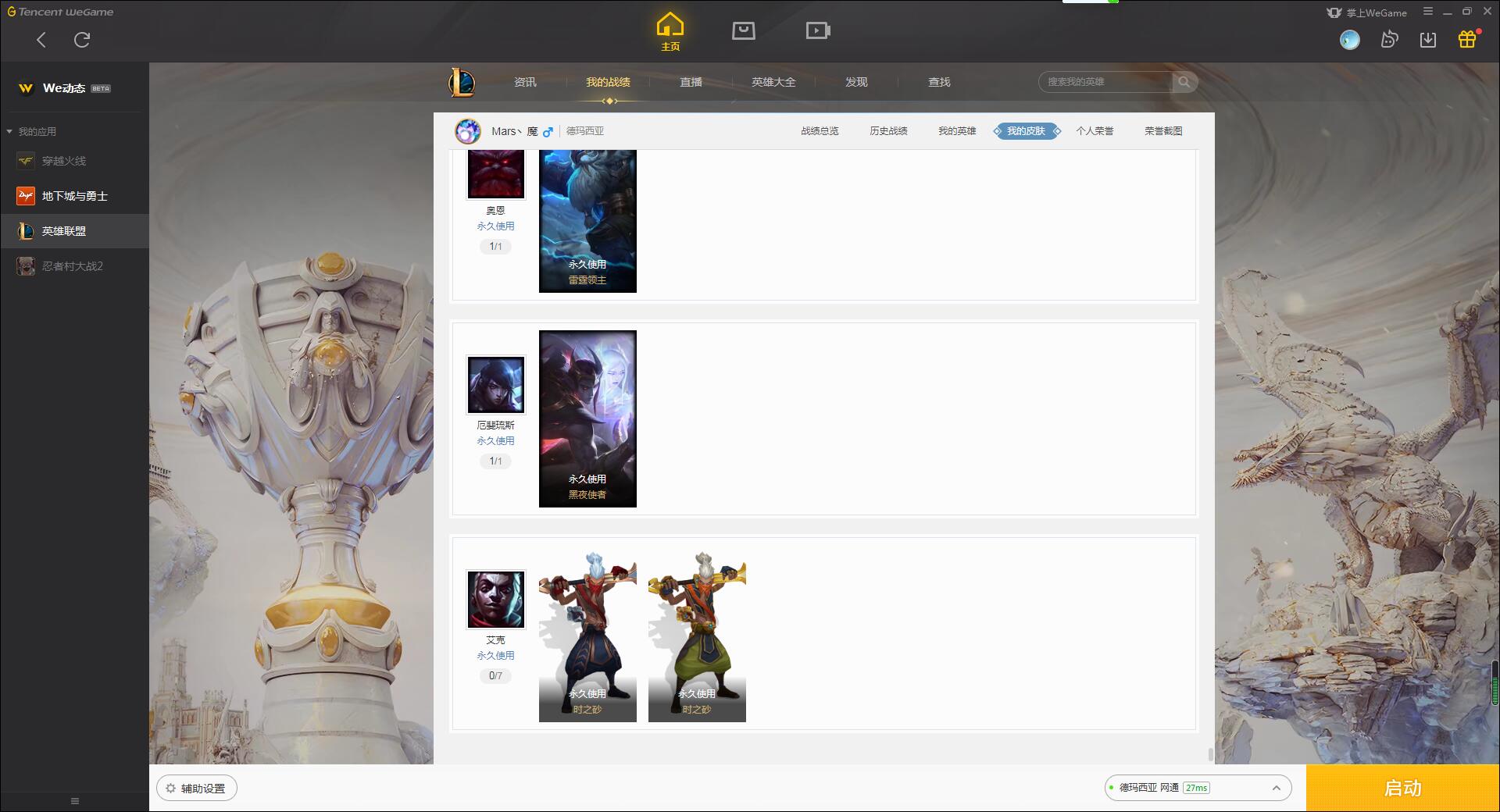Go back with the left arrow icon
This screenshot has height=812, width=1500.
pyautogui.click(x=41, y=40)
